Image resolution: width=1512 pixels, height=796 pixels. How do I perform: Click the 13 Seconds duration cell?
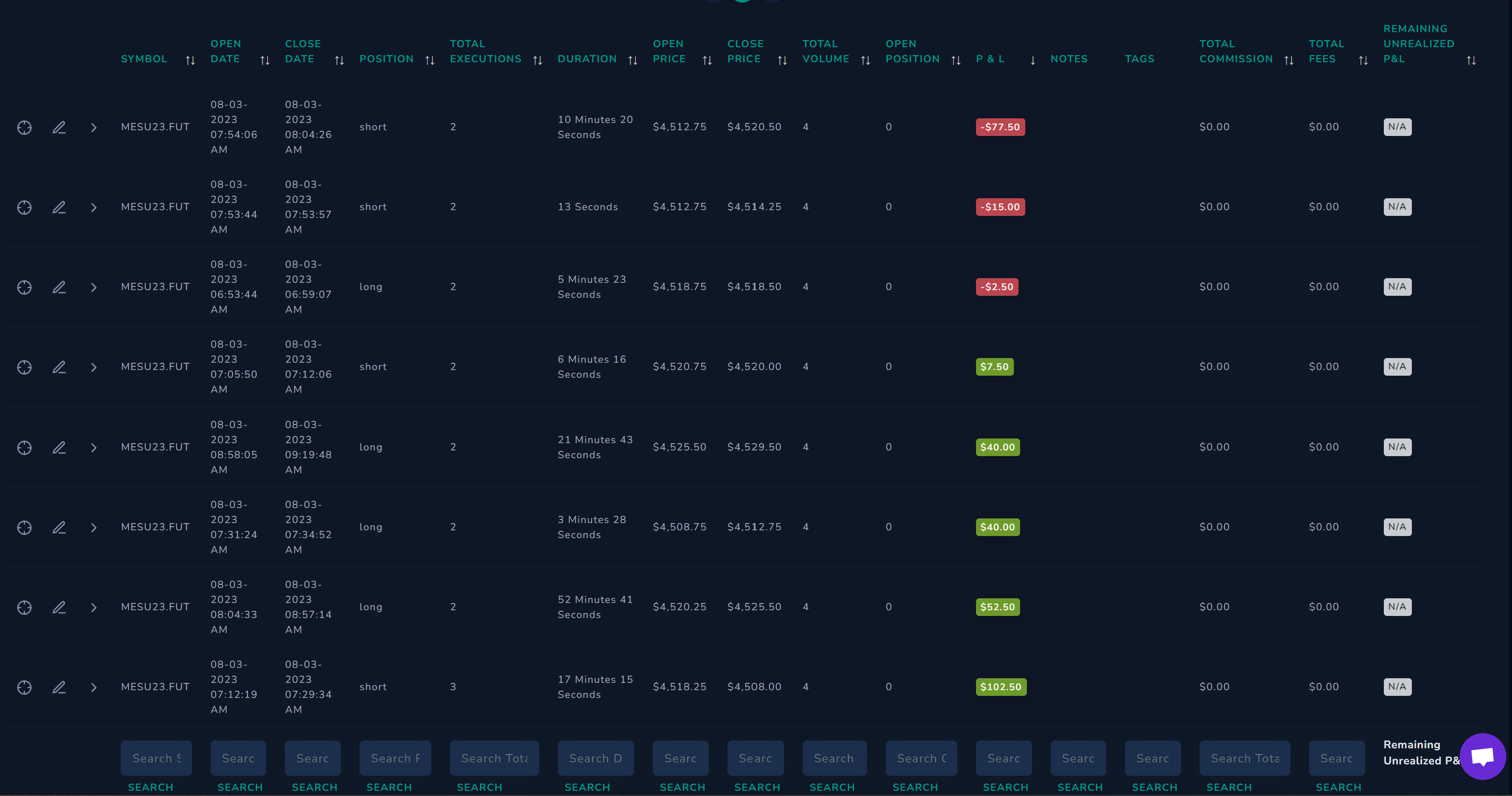point(587,207)
